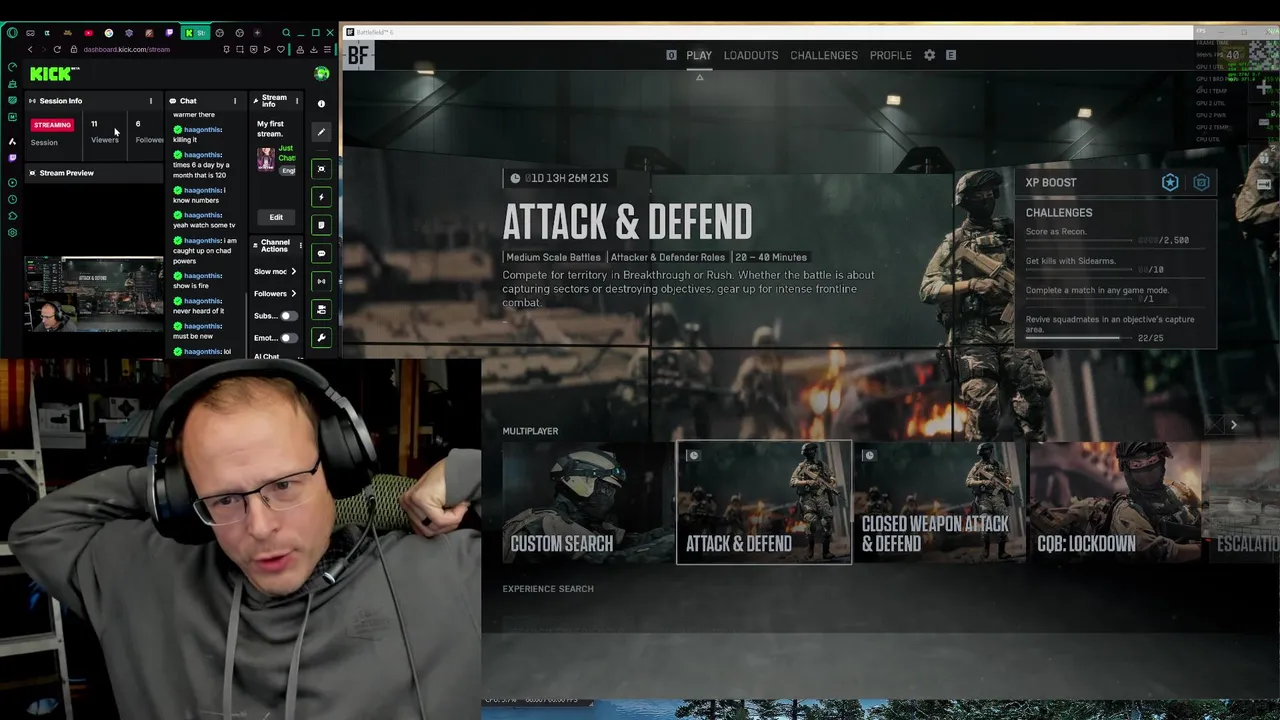The height and width of the screenshot is (720, 1280).
Task: Open Chat panel three-dot menu
Action: coord(235,101)
